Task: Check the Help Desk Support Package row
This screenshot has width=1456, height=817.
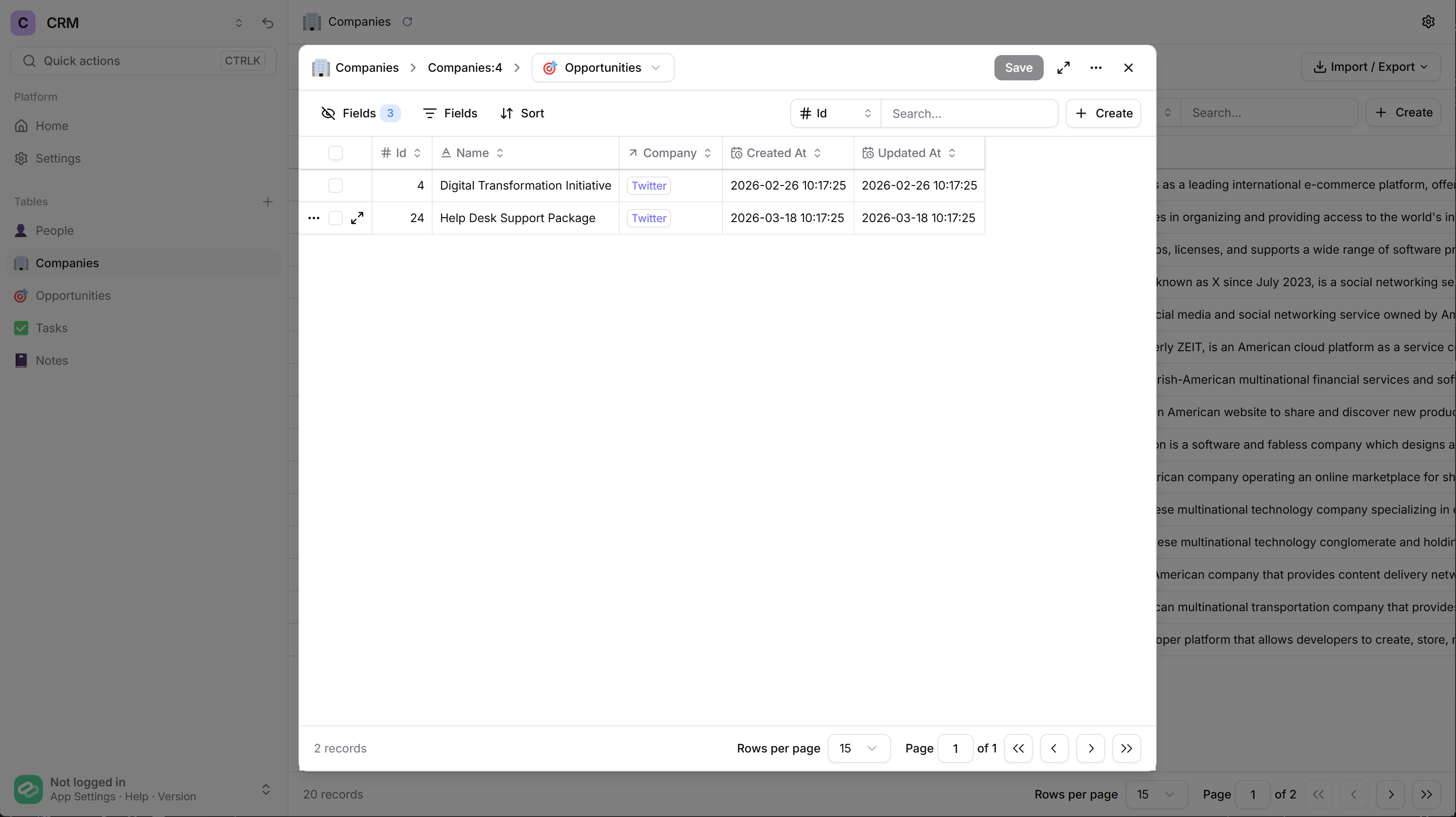Action: tap(335, 218)
